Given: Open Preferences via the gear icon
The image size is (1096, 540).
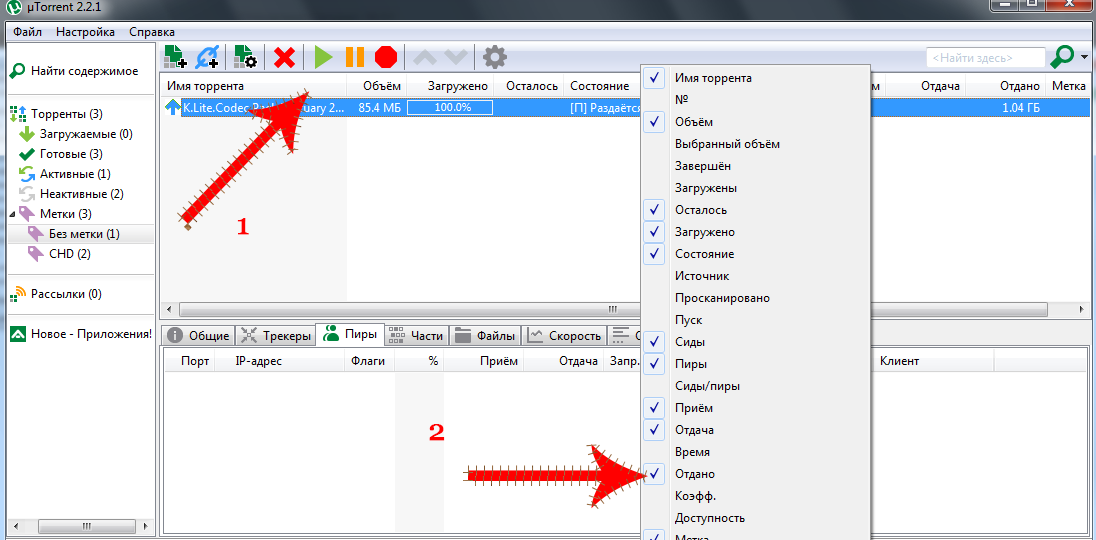Looking at the screenshot, I should [x=495, y=57].
